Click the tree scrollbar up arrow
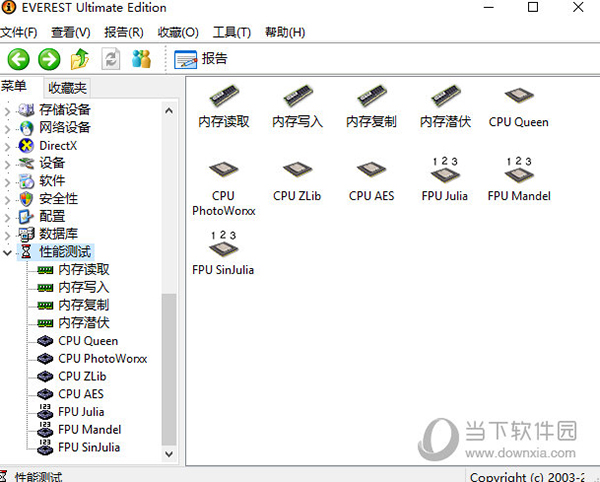Screen dimensions: 600x482 coord(169,111)
